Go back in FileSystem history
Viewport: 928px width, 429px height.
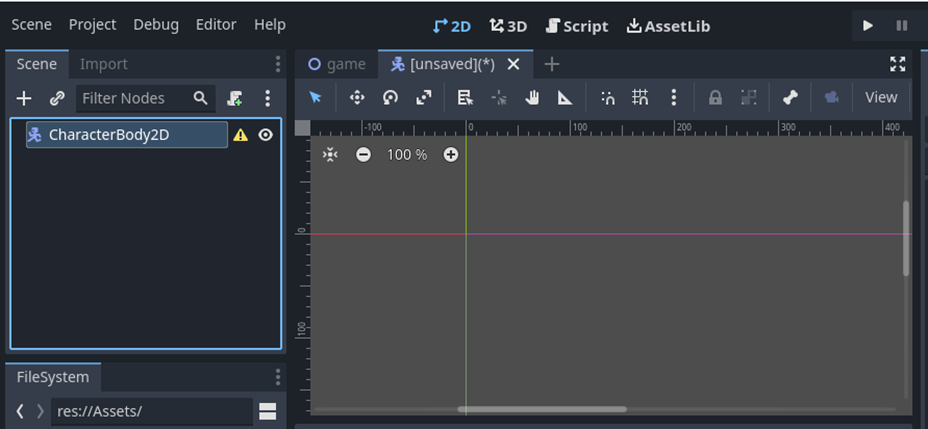tap(20, 411)
